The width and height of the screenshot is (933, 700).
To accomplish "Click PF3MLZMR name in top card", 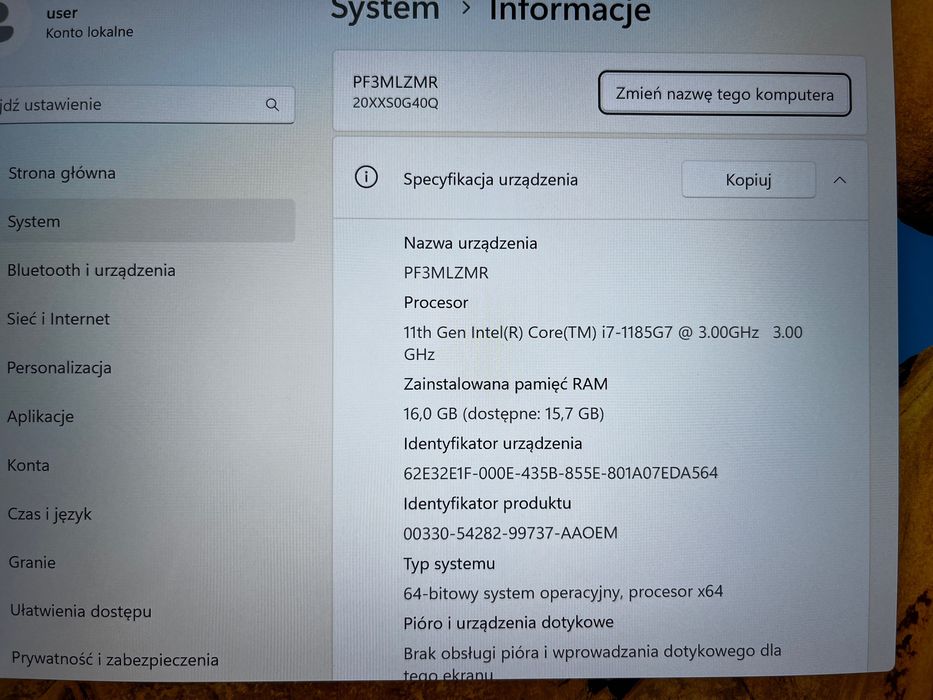I will [395, 82].
